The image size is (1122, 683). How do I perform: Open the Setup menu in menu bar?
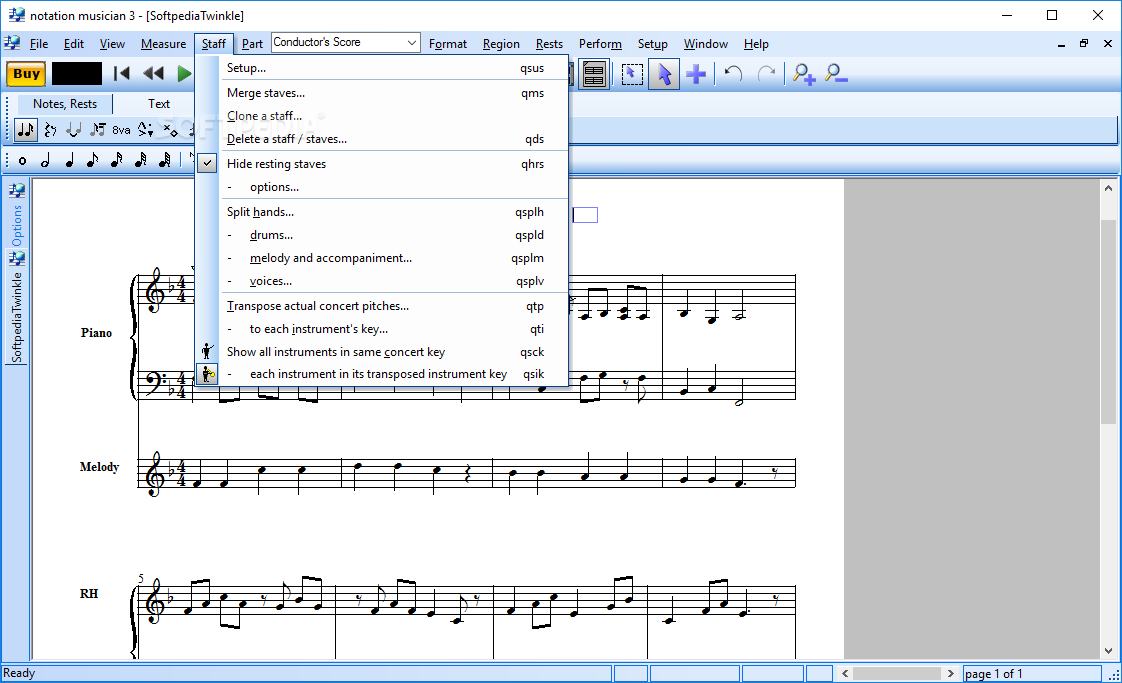pyautogui.click(x=653, y=44)
